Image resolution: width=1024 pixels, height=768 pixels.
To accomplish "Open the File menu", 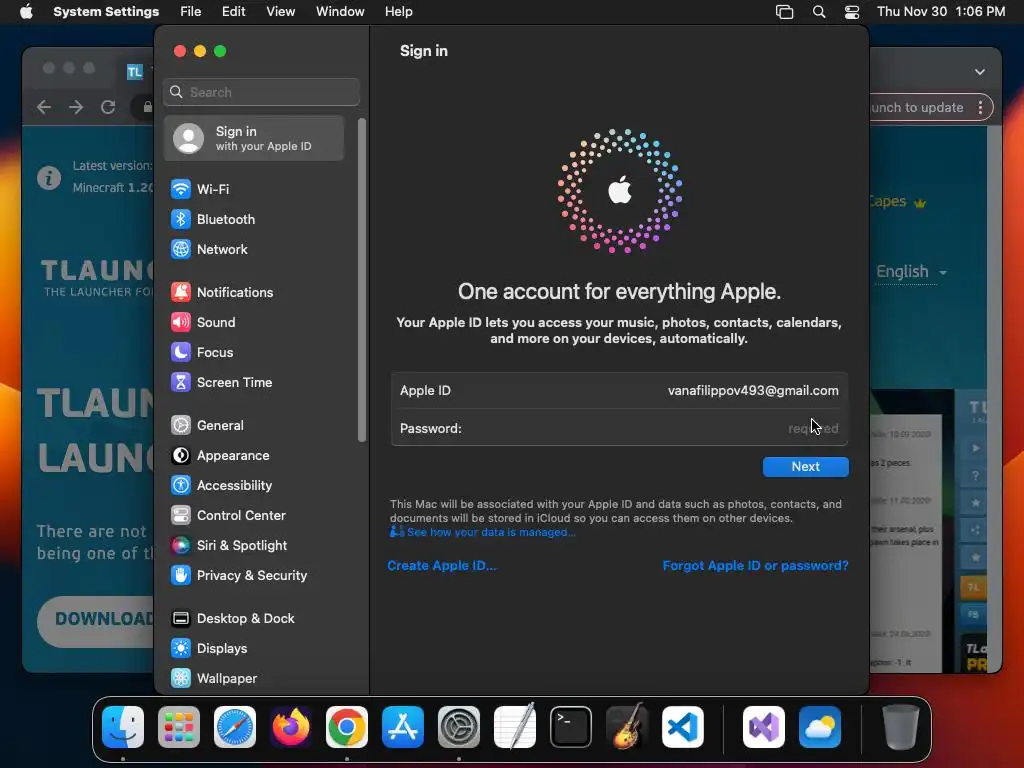I will (191, 12).
